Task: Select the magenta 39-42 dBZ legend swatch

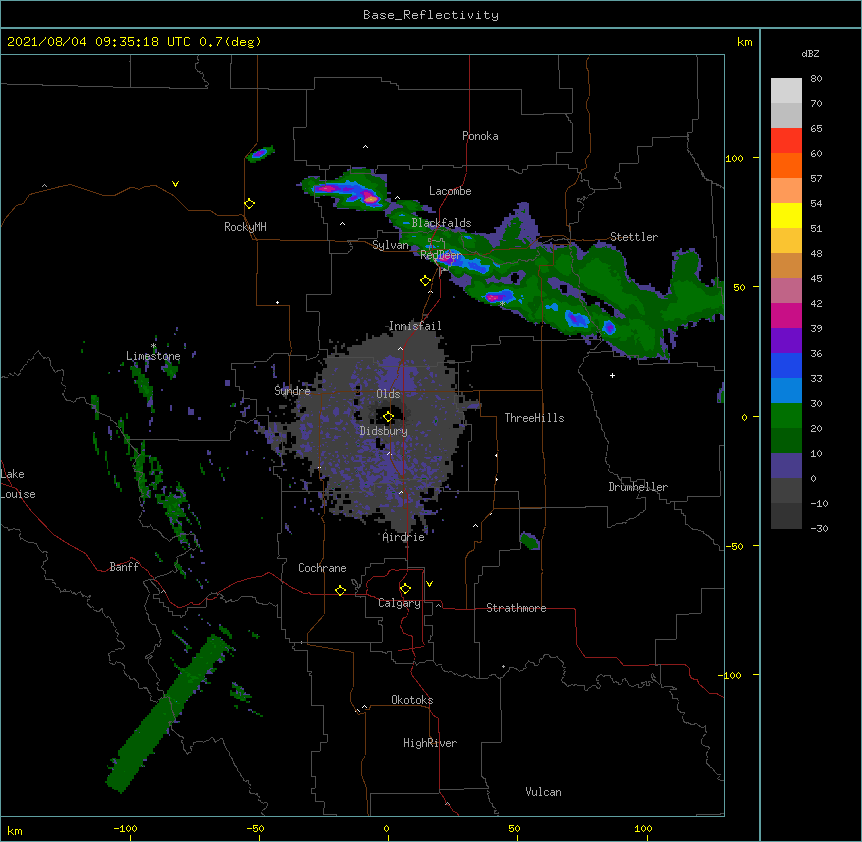Action: [x=786, y=315]
